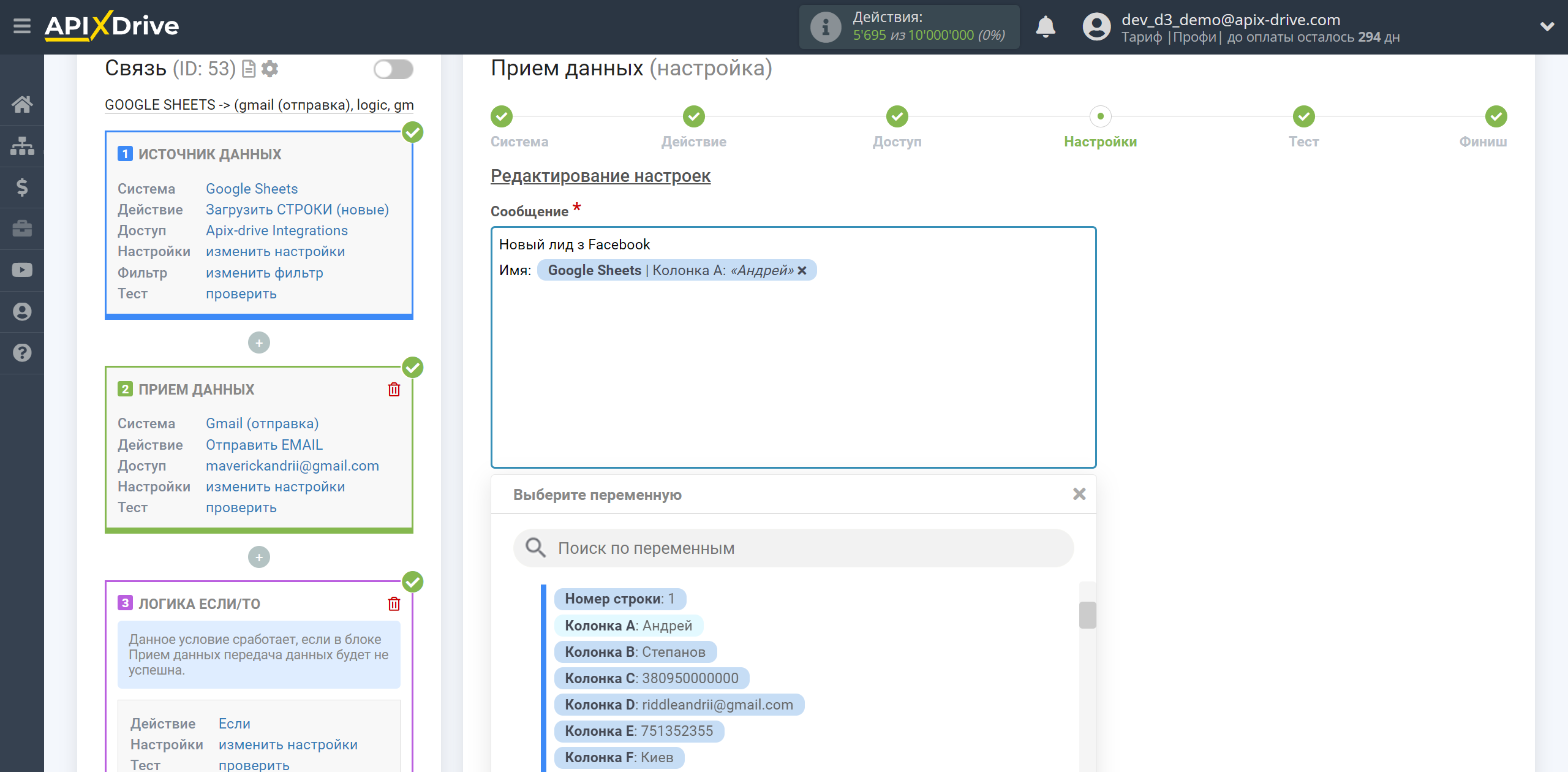Select variable Колонка C: 380950000000
This screenshot has height=772, width=1568.
[652, 678]
